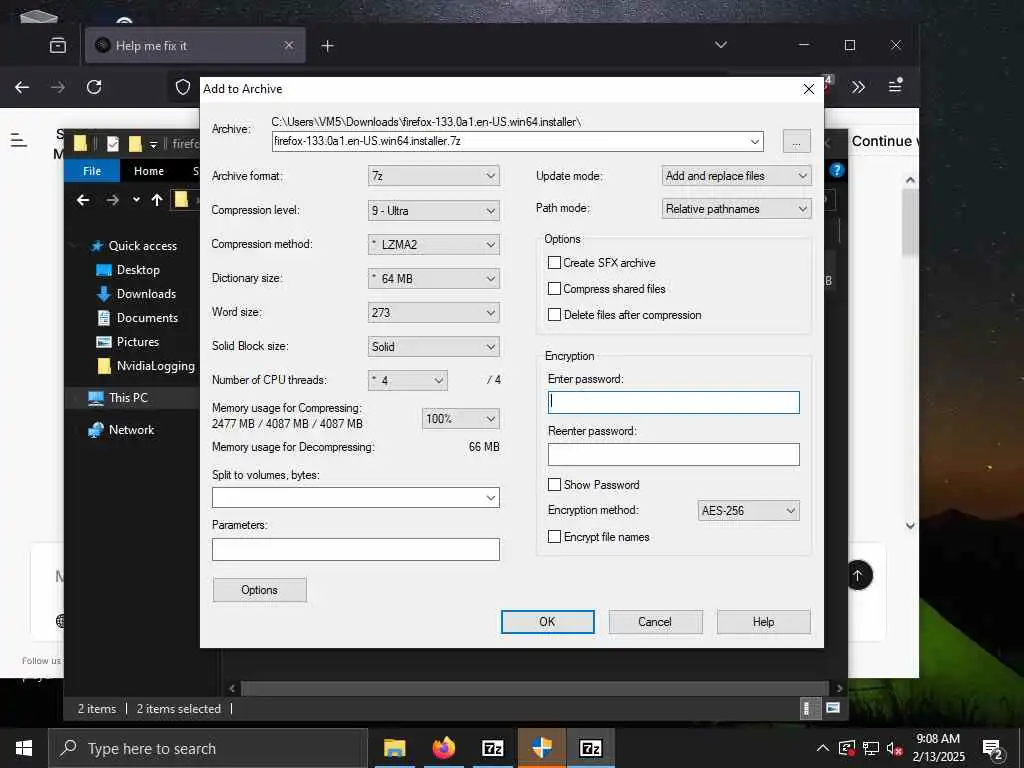This screenshot has height=768, width=1024.
Task: Check Compress shared files
Action: coord(554,289)
